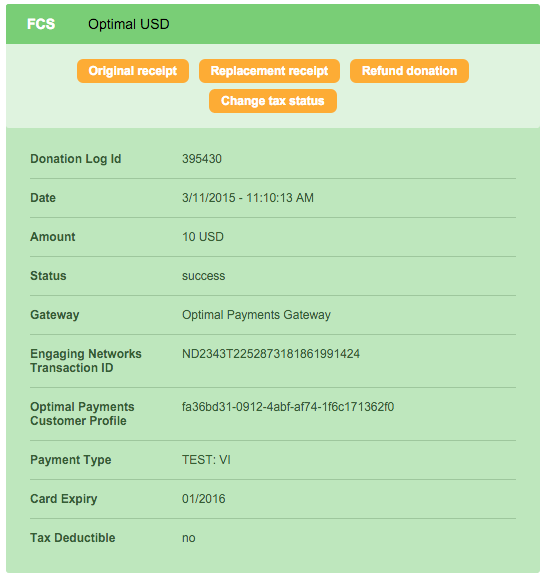The image size is (545, 577).
Task: Select the Tax Deductible value no
Action: point(188,538)
